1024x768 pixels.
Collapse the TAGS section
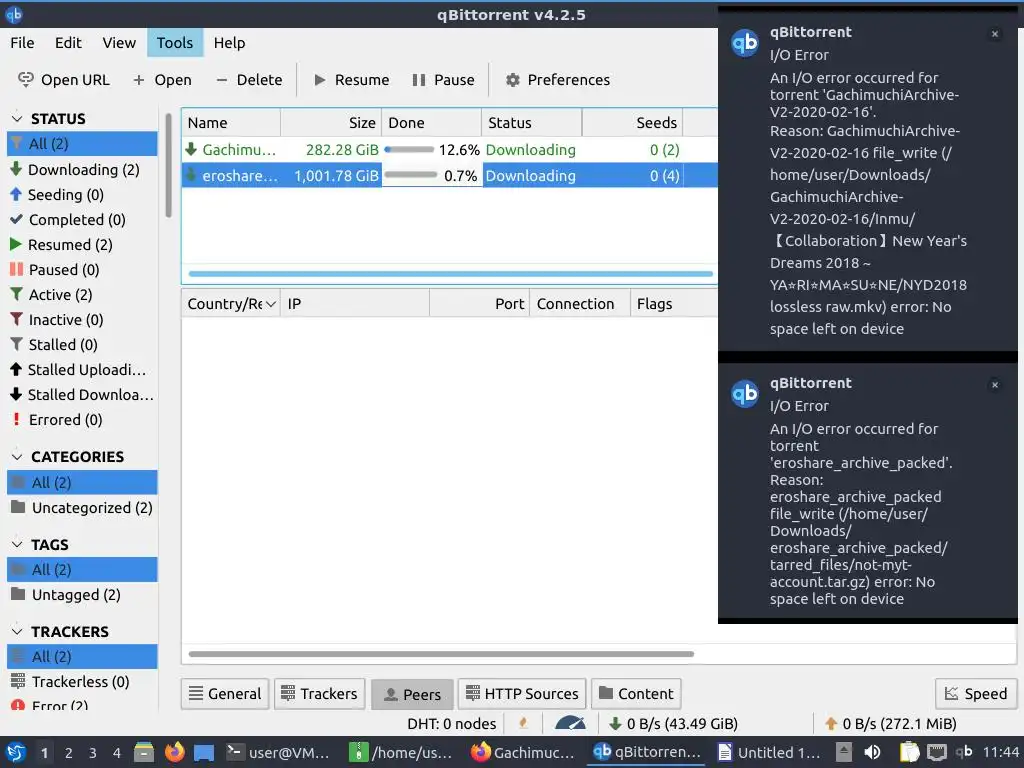click(17, 544)
